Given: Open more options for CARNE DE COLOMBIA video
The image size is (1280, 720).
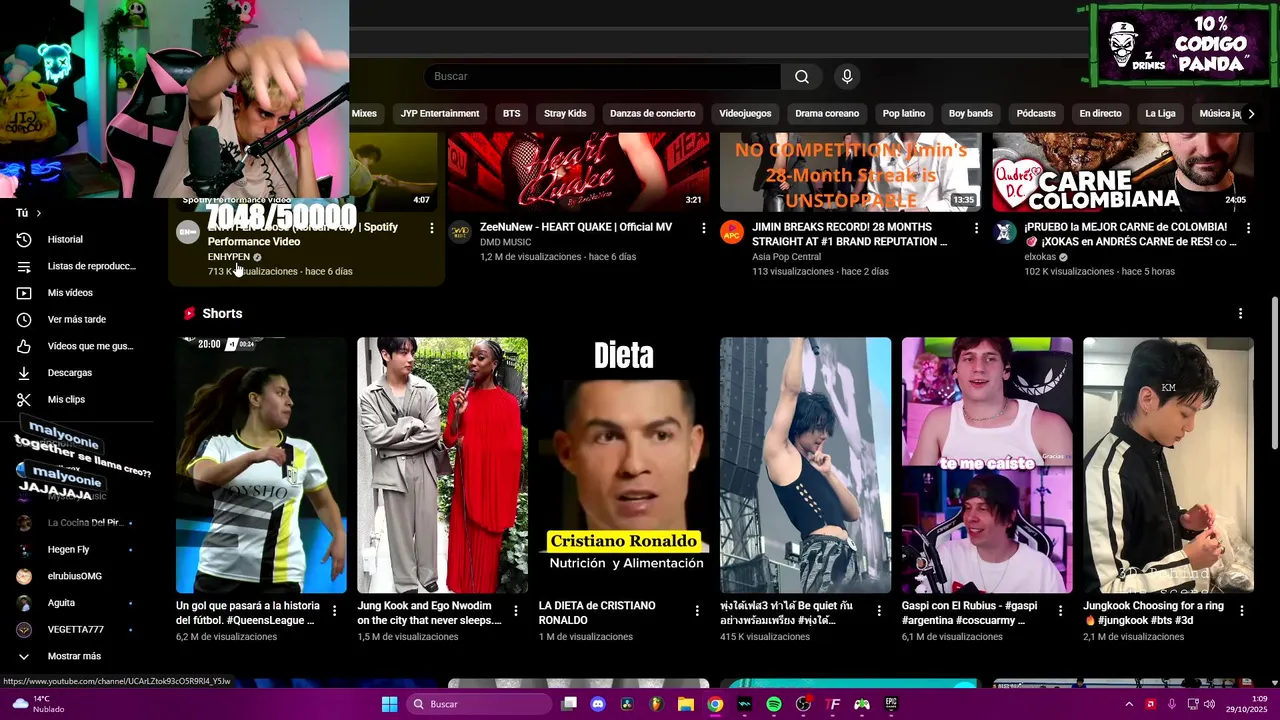Looking at the screenshot, I should click(1248, 229).
